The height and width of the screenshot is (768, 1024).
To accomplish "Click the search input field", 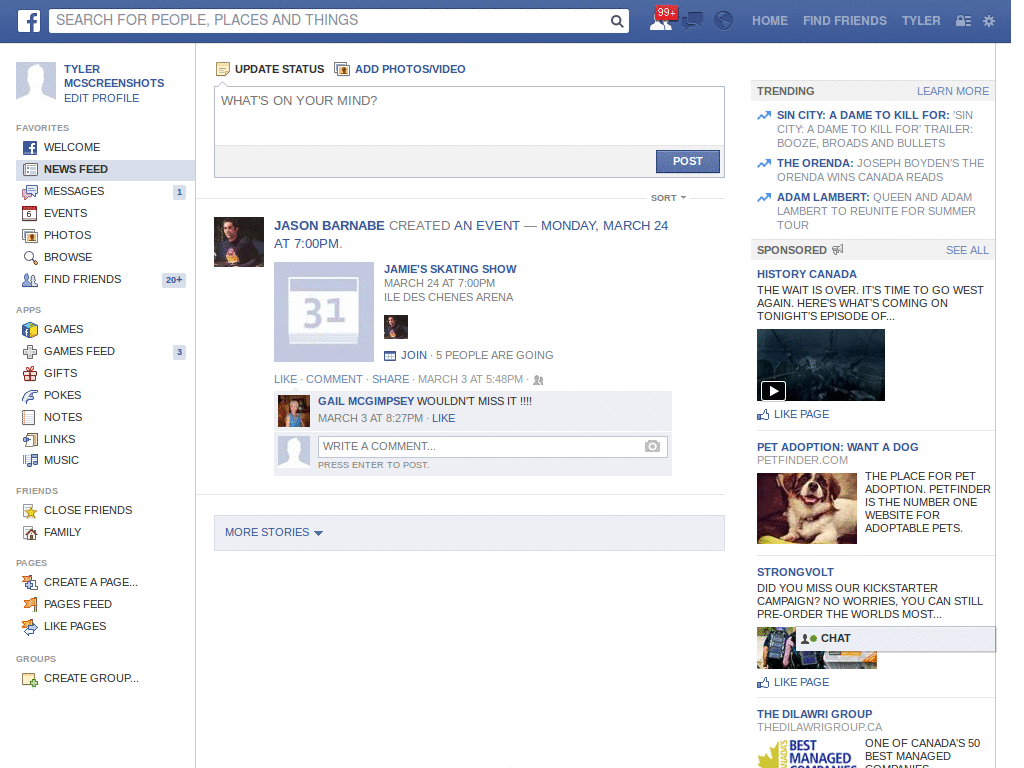I will click(330, 21).
